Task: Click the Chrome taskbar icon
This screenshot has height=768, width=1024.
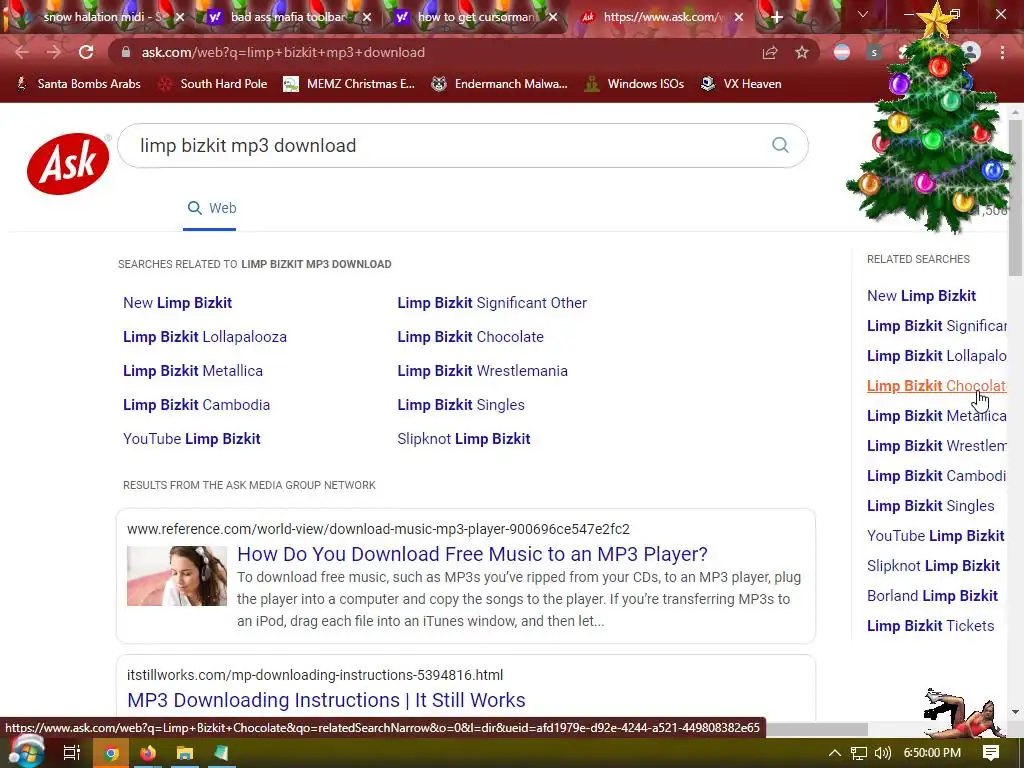Action: click(x=111, y=753)
